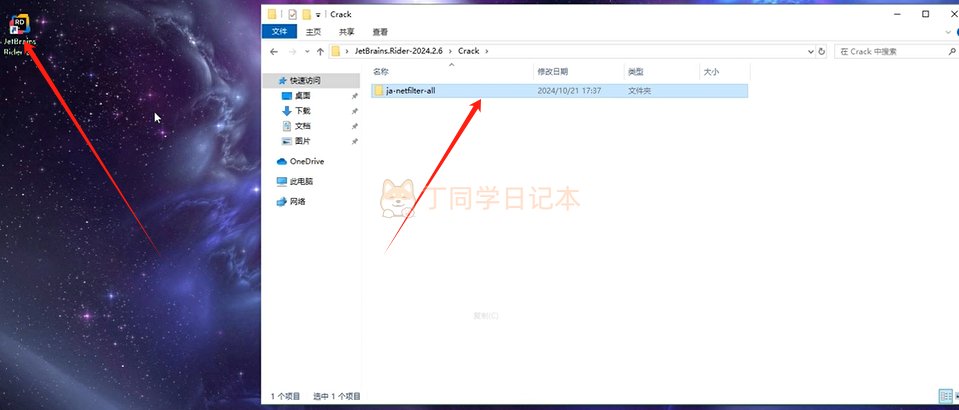Click the forward navigation arrow
Image resolution: width=959 pixels, height=410 pixels.
292,51
